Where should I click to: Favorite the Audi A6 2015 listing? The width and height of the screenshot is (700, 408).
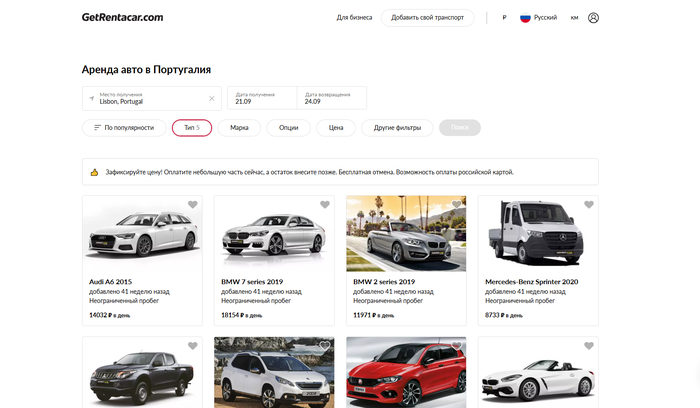193,205
